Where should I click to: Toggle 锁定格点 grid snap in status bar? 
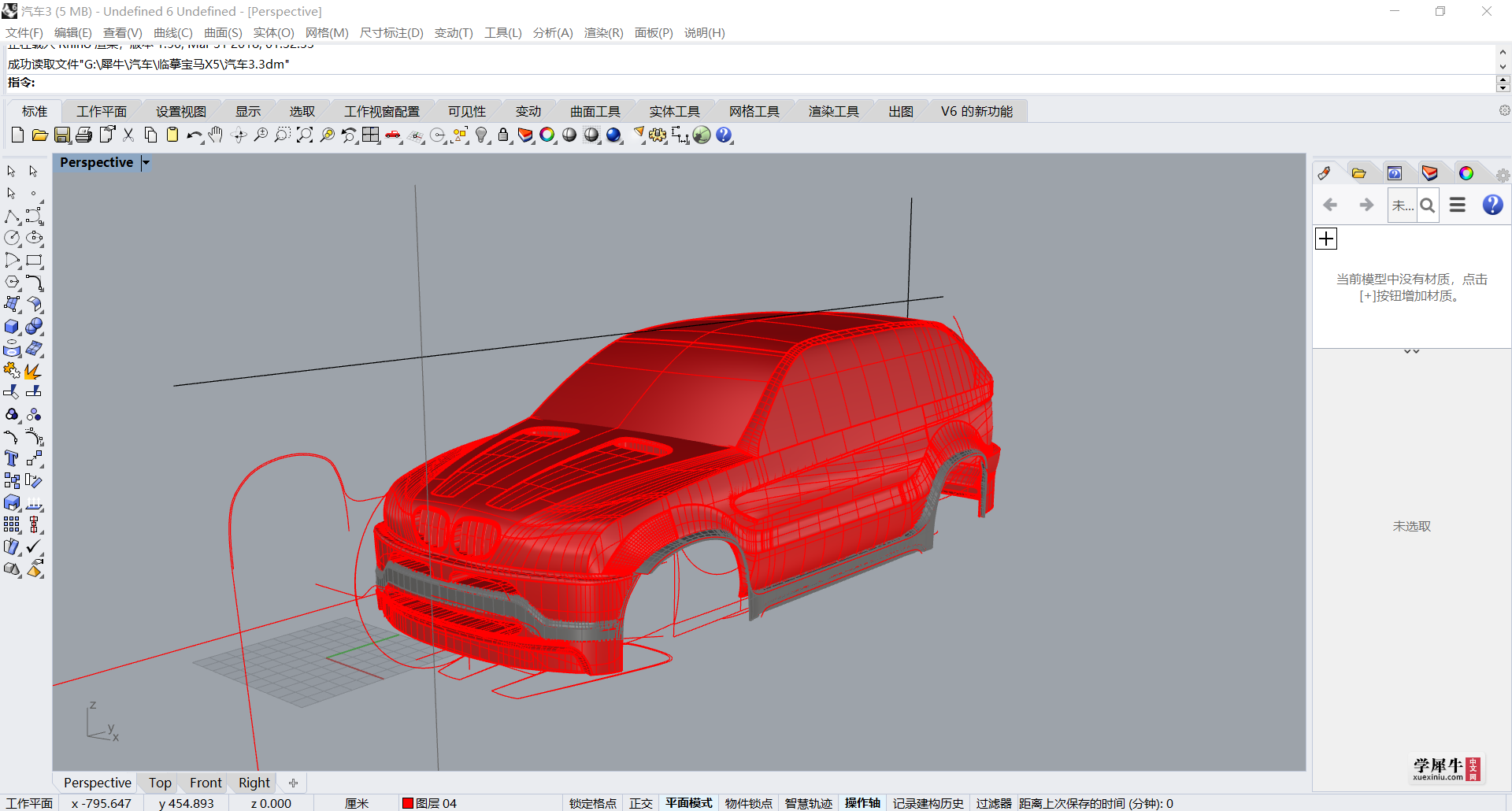593,803
